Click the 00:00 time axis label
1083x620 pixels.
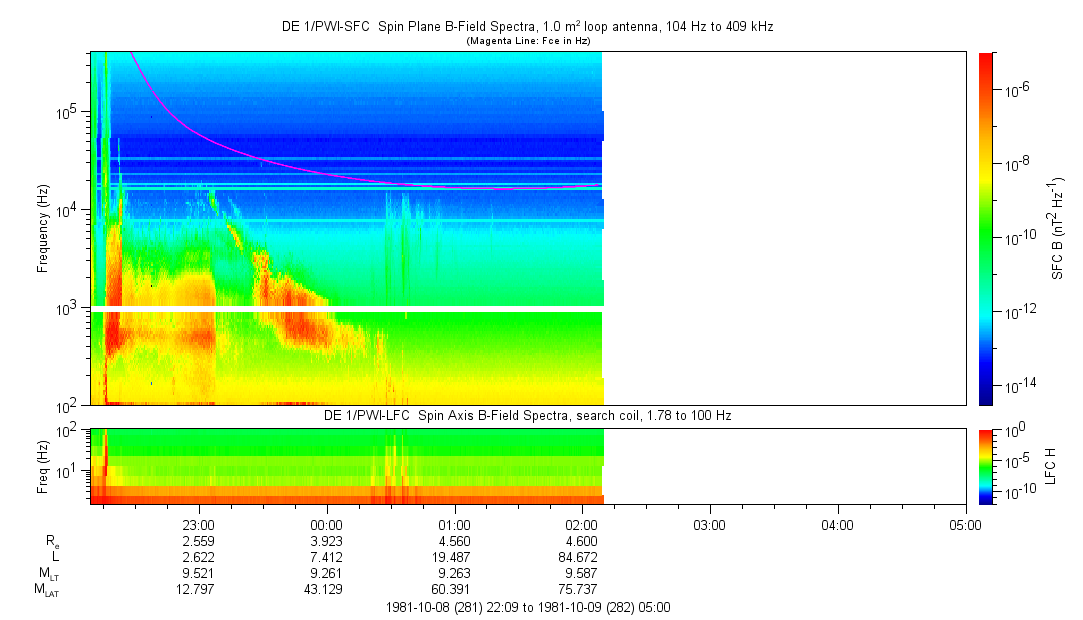326,525
